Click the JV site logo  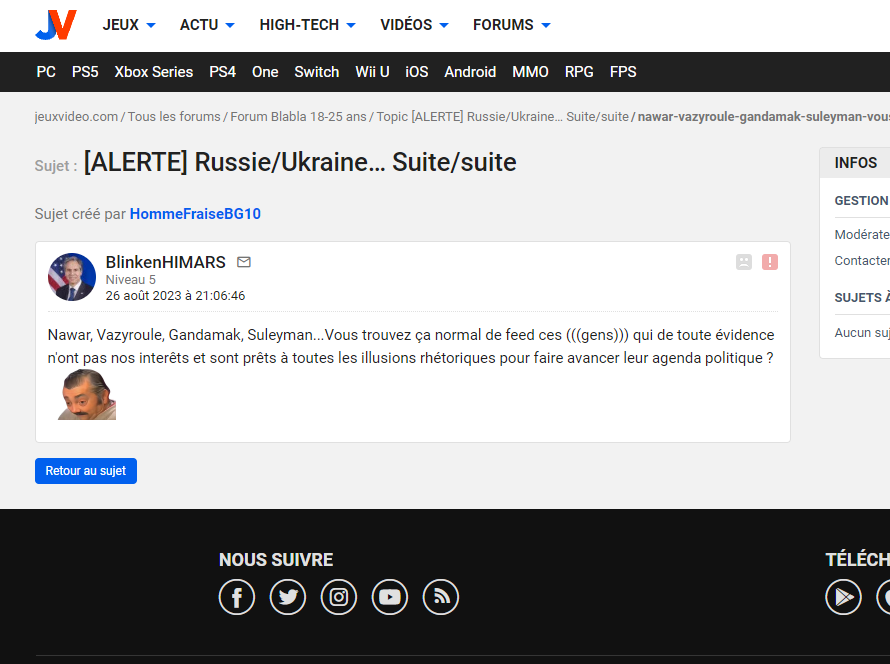(x=55, y=25)
